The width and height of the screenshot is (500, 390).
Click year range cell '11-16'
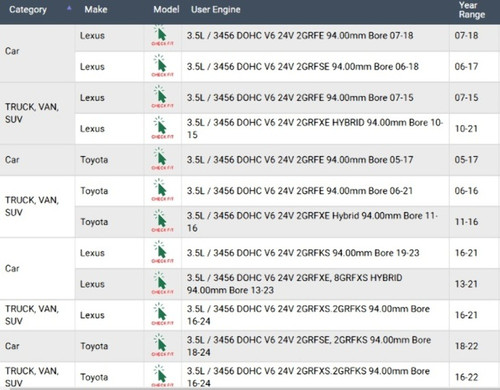[466, 222]
